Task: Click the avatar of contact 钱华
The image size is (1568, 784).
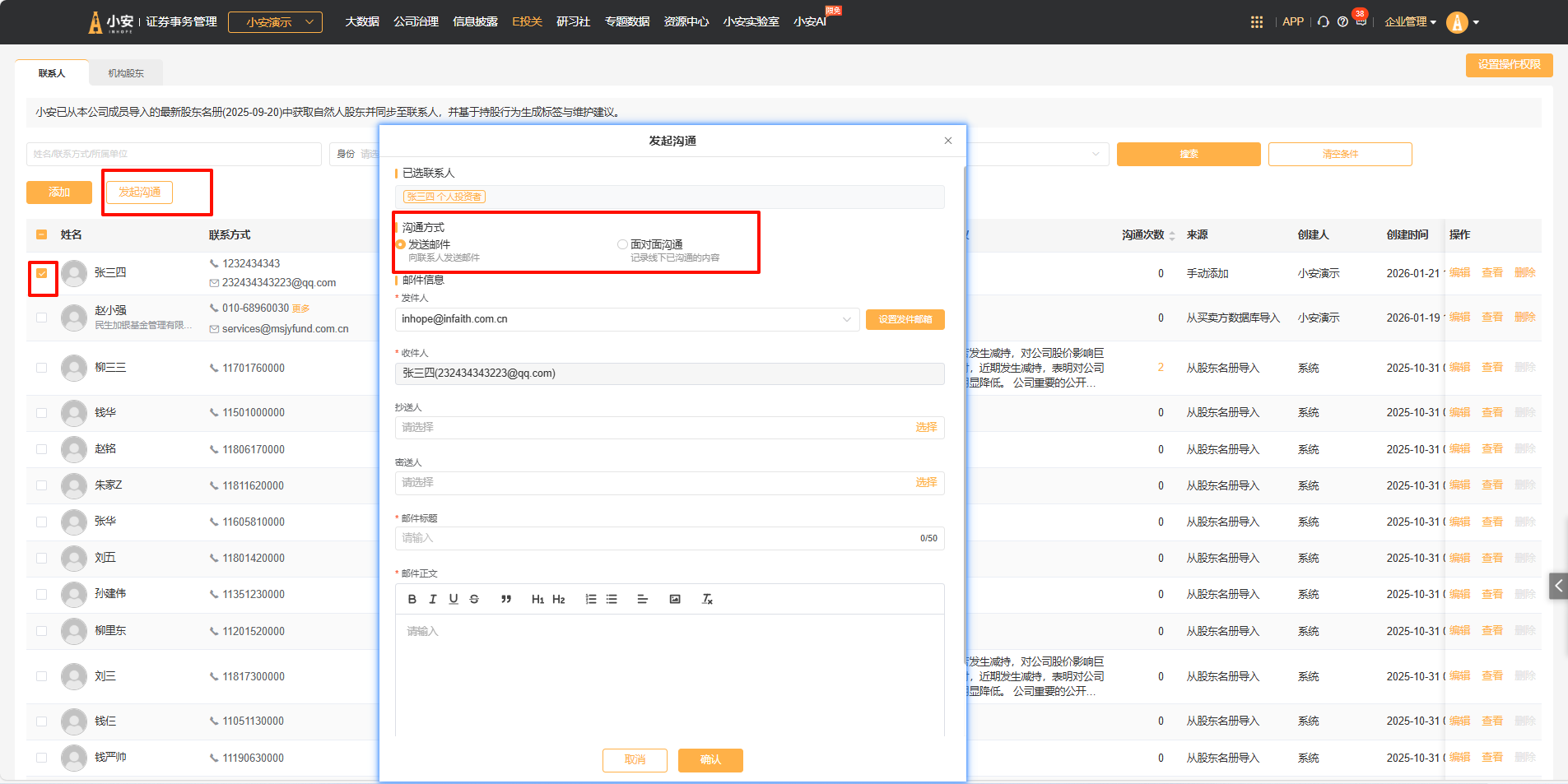Action: coord(74,413)
